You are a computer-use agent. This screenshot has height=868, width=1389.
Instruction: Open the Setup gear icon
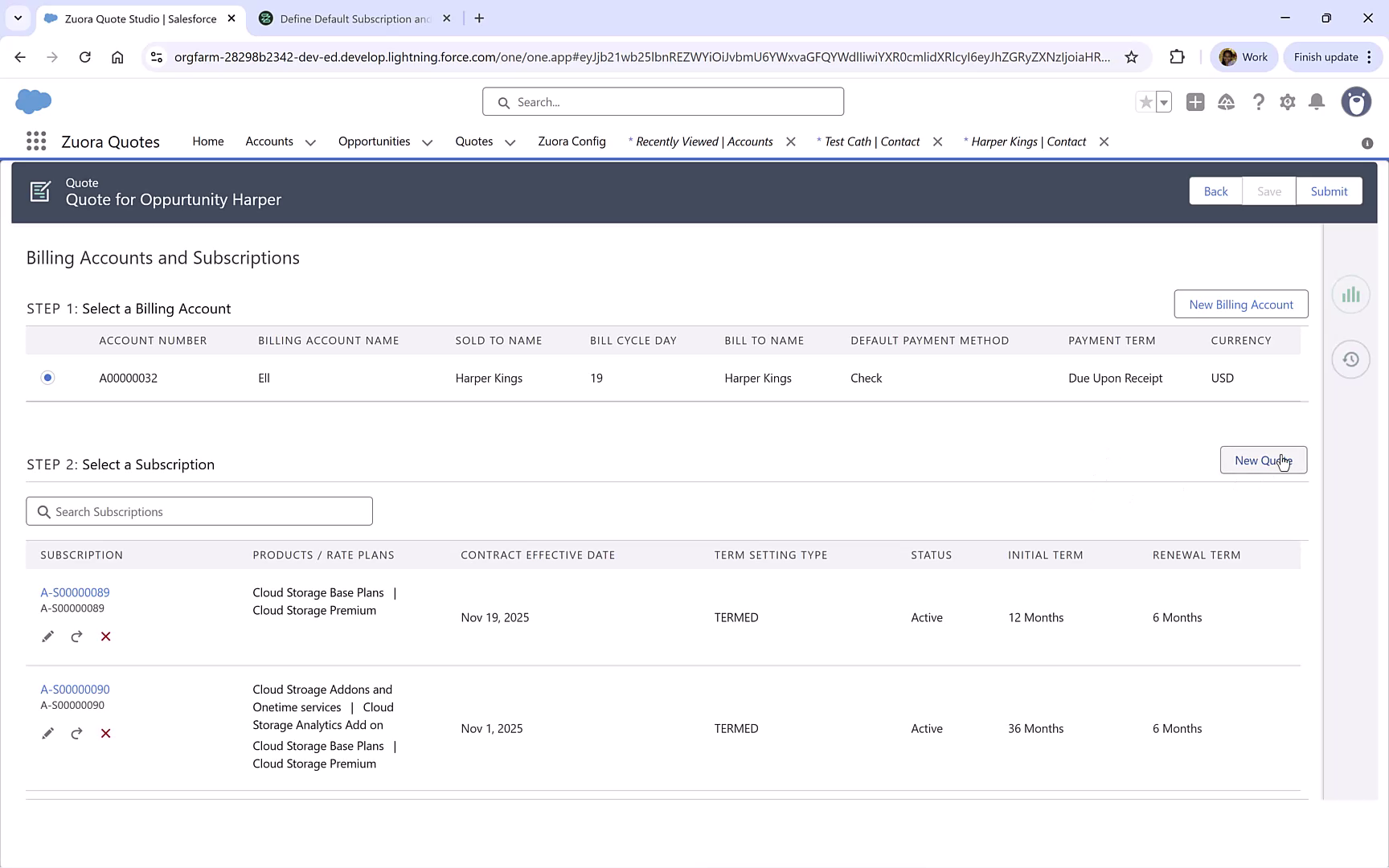[x=1288, y=102]
